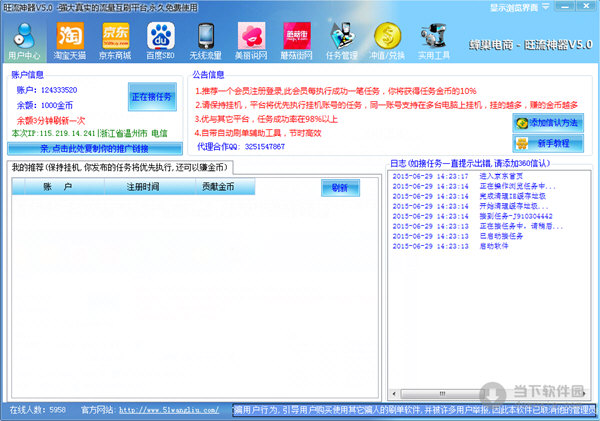This screenshot has width=600, height=421.
Task: Copy promotion link via 亲,点击此处复制你的推广链接
Action: click(x=95, y=148)
